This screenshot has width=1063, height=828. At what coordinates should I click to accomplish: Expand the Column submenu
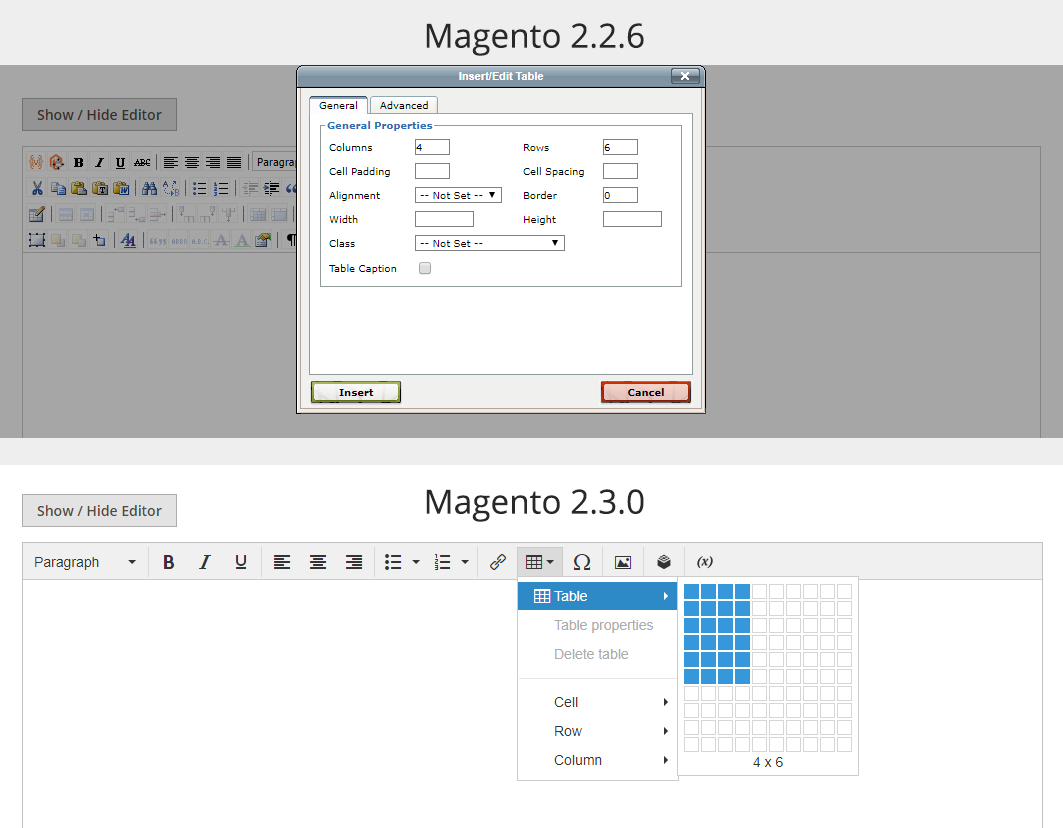pos(597,760)
